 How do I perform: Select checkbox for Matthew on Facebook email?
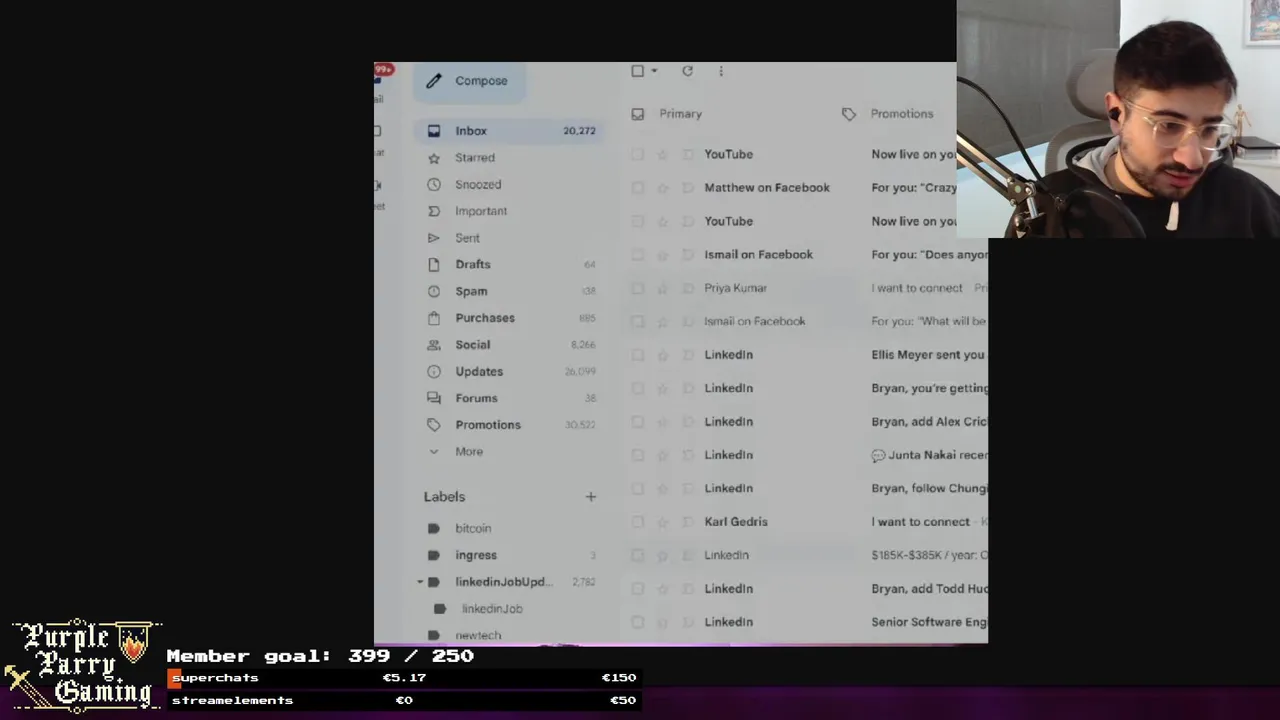coord(637,188)
